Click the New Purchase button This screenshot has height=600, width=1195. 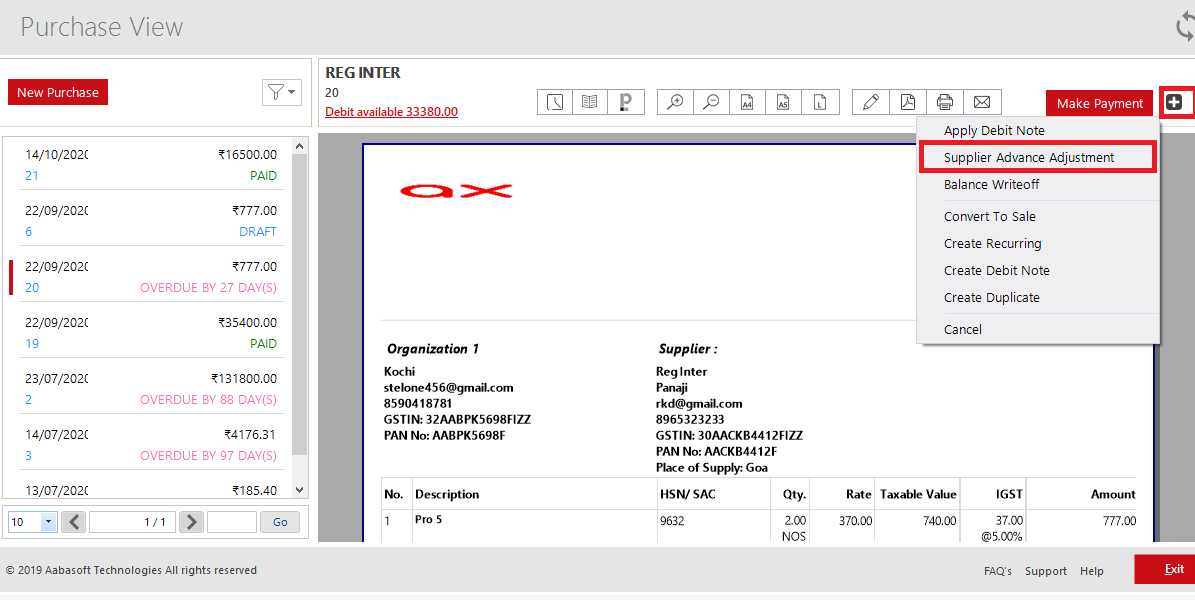pyautogui.click(x=57, y=91)
